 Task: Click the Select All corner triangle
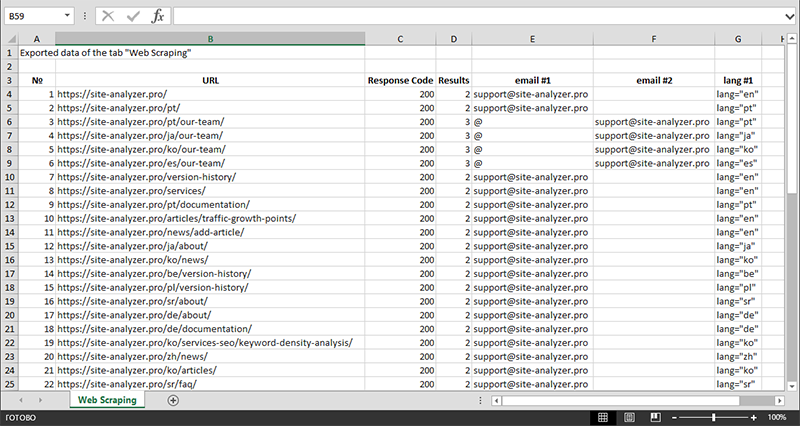click(x=10, y=39)
